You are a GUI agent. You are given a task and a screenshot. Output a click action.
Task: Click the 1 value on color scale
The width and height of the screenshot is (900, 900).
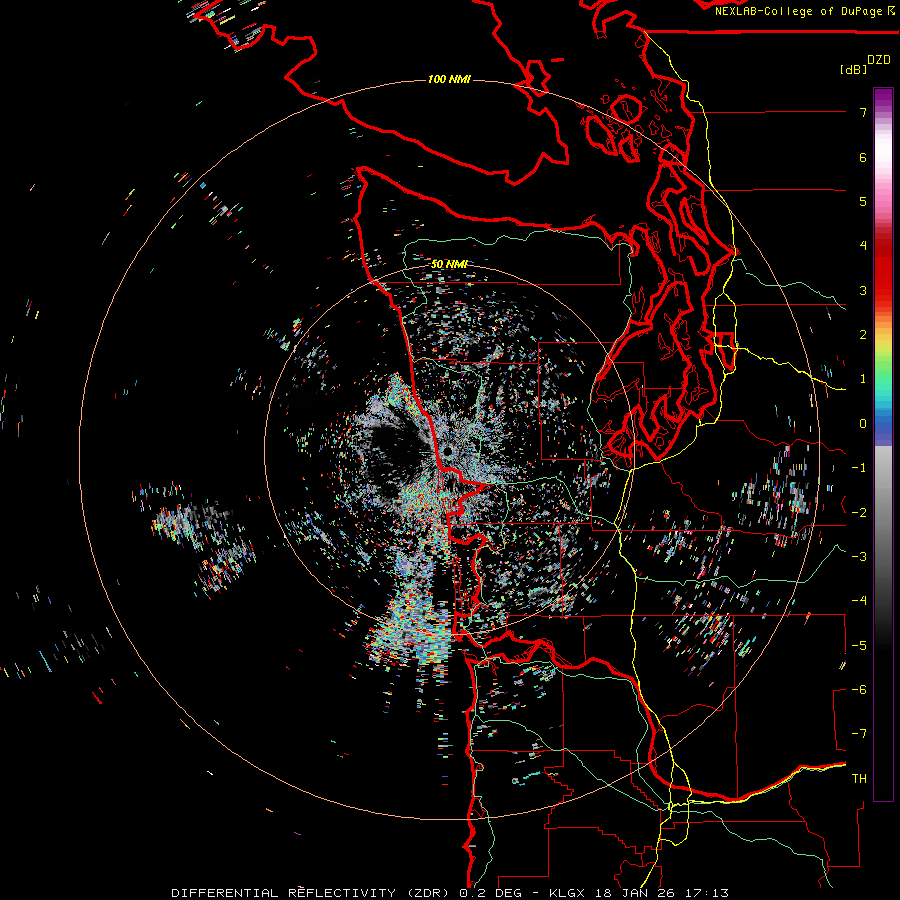click(x=863, y=379)
